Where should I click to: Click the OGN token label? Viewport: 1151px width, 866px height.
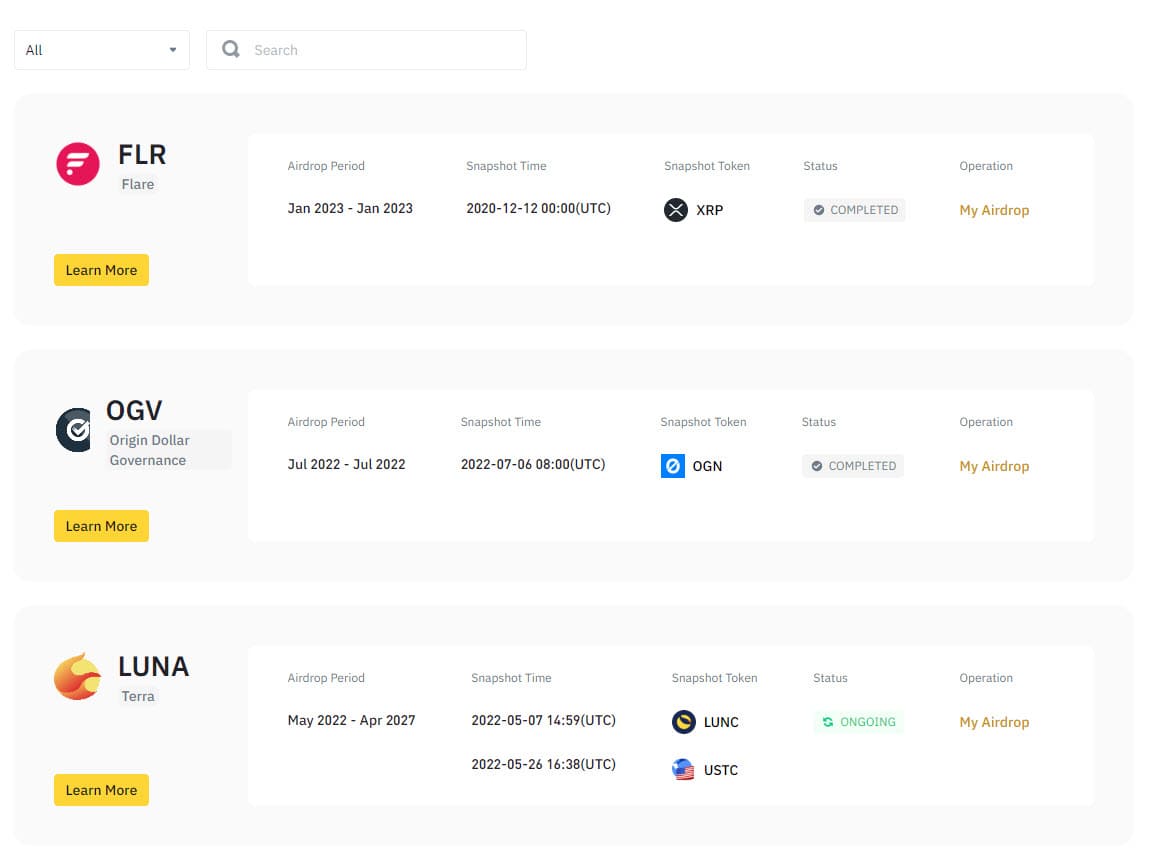click(708, 466)
